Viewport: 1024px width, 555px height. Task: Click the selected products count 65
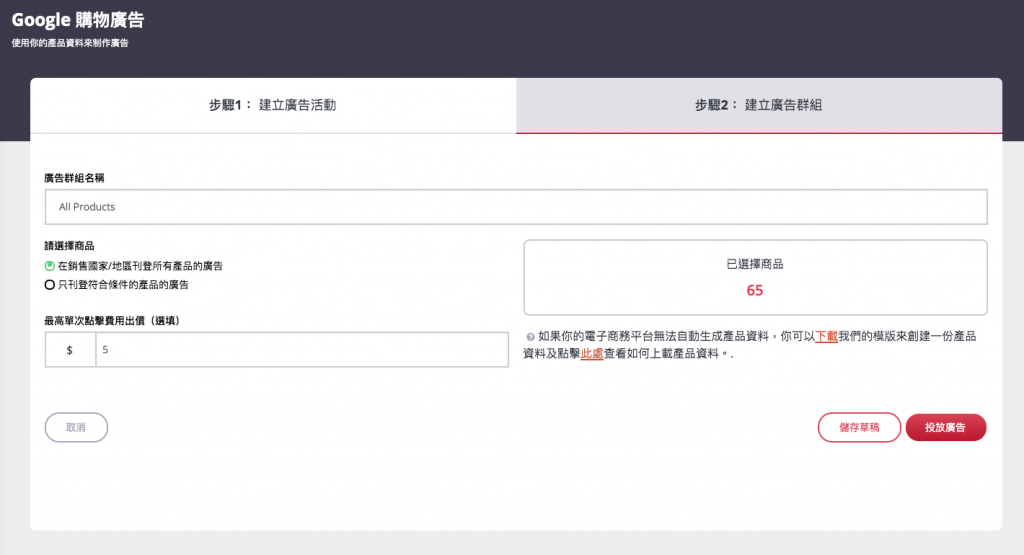[755, 291]
